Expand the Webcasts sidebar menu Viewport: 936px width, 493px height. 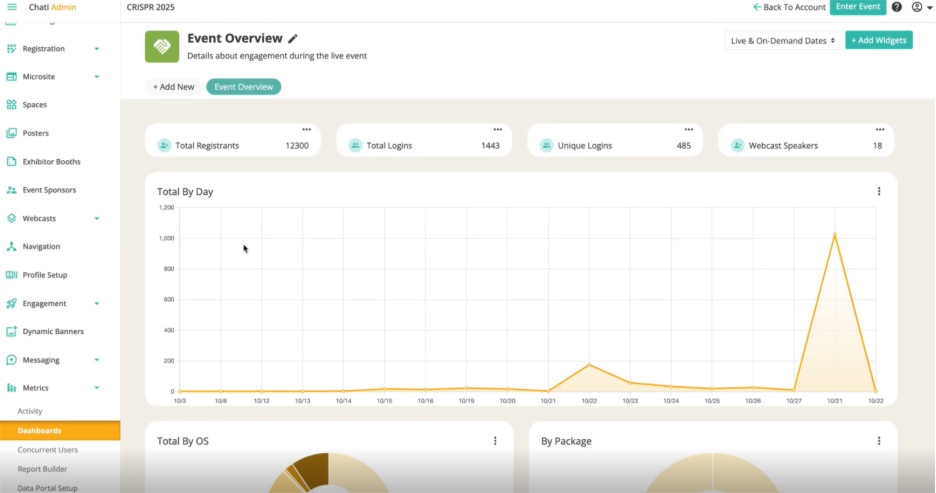coord(96,218)
